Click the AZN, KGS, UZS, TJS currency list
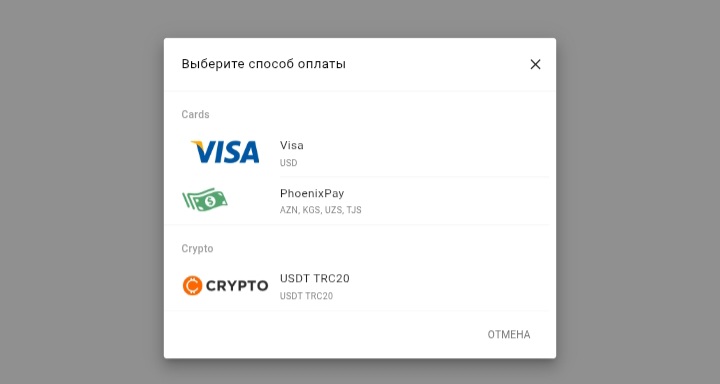Image resolution: width=720 pixels, height=384 pixels. pos(321,210)
